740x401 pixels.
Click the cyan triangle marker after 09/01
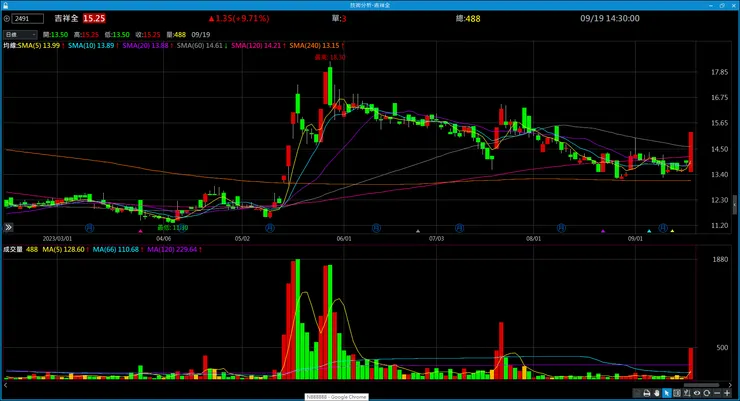(649, 231)
